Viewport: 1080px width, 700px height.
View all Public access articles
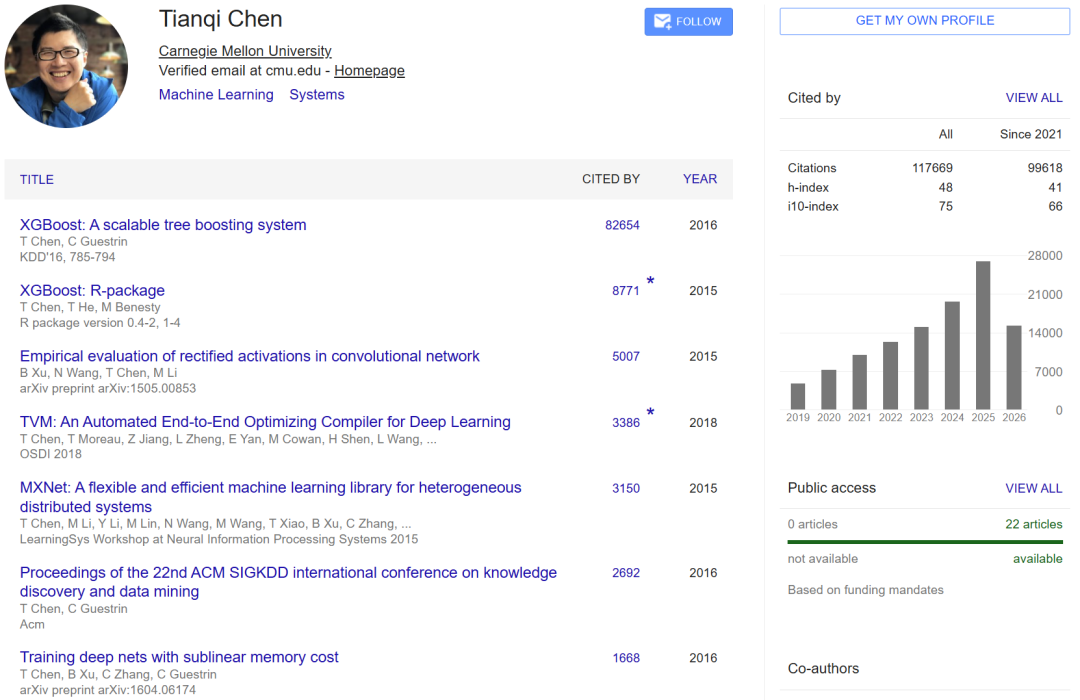coord(1033,488)
